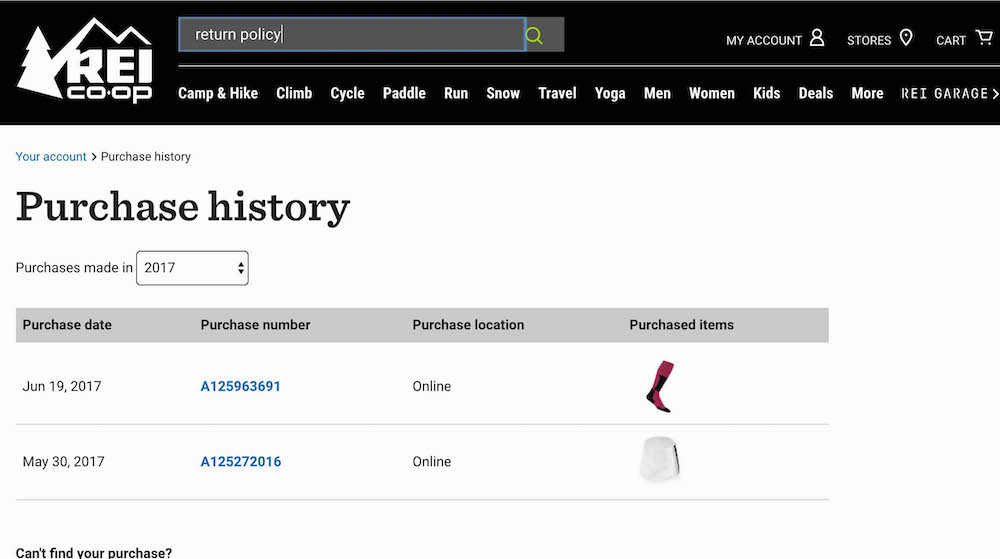This screenshot has width=1000, height=559.
Task: Open the REI Garage link
Action: pyautogui.click(x=943, y=93)
